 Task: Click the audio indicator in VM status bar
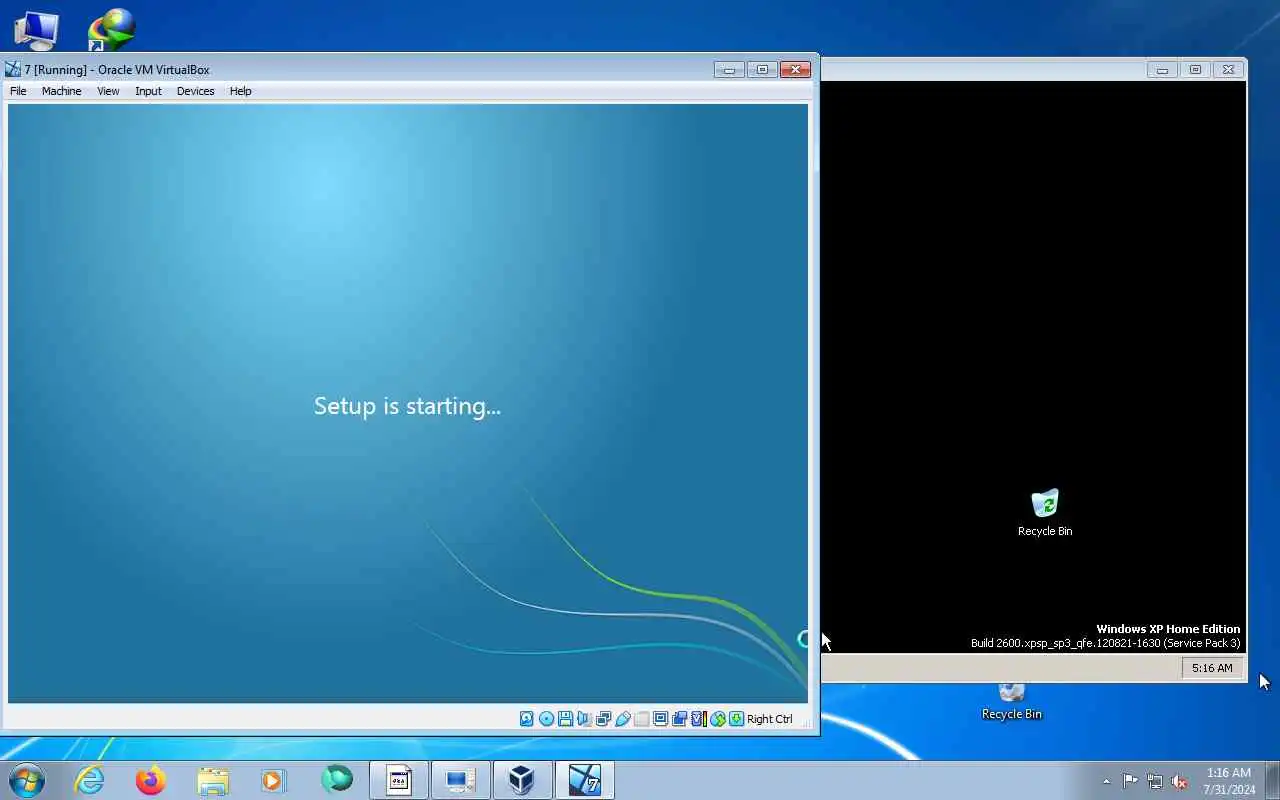coord(584,719)
